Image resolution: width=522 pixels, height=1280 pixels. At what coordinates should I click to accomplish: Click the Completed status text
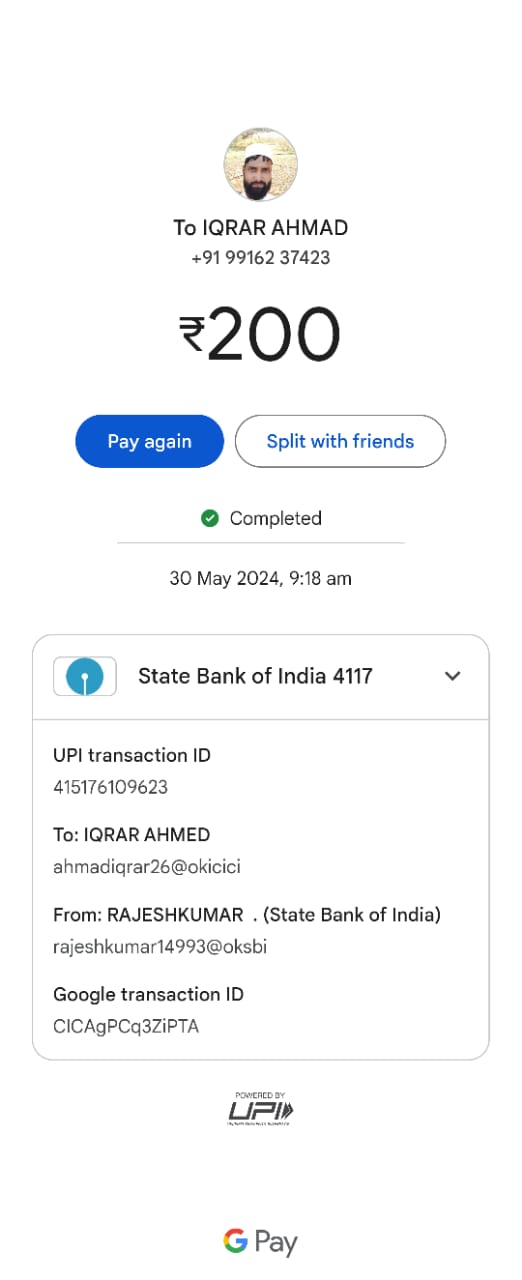pyautogui.click(x=276, y=518)
